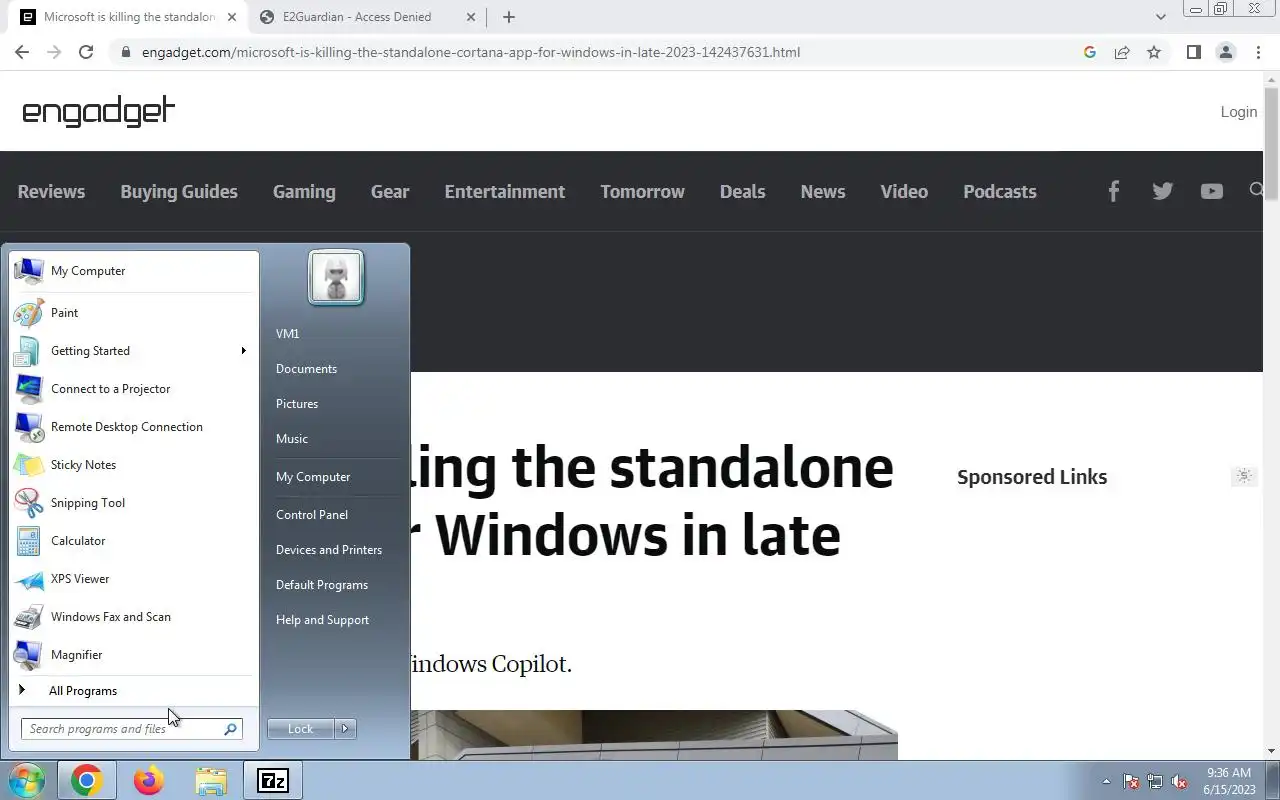1280x800 pixels.
Task: Bookmark this page with star icon
Action: pos(1154,52)
